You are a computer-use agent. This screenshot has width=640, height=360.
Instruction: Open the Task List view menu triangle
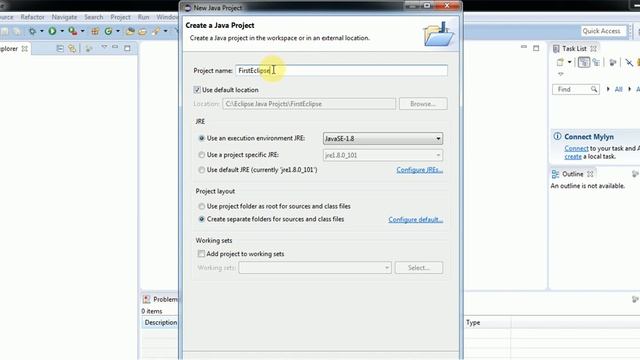pyautogui.click(x=561, y=74)
